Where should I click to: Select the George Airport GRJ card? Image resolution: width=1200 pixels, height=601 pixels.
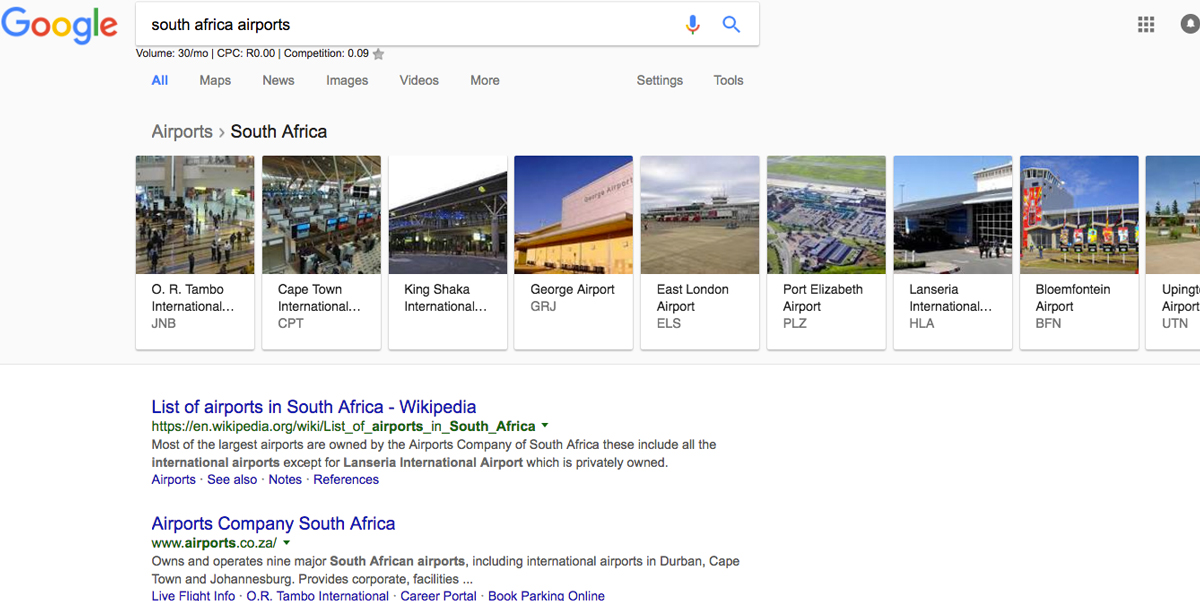click(573, 252)
